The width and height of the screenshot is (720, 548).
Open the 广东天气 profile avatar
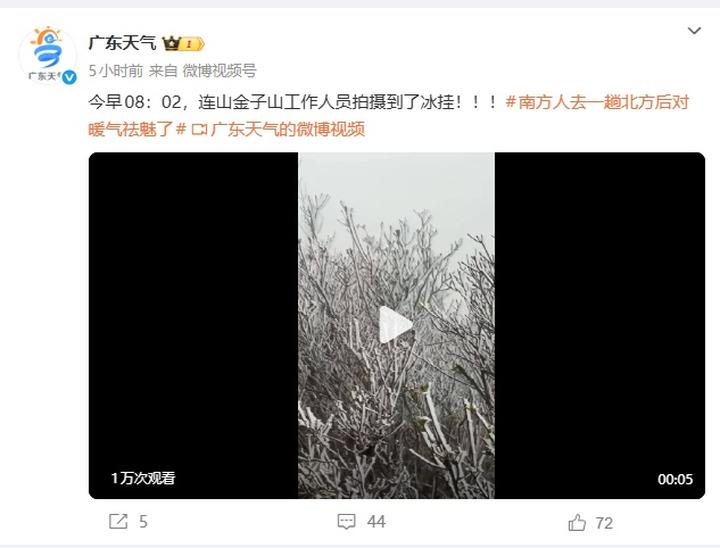pyautogui.click(x=47, y=55)
